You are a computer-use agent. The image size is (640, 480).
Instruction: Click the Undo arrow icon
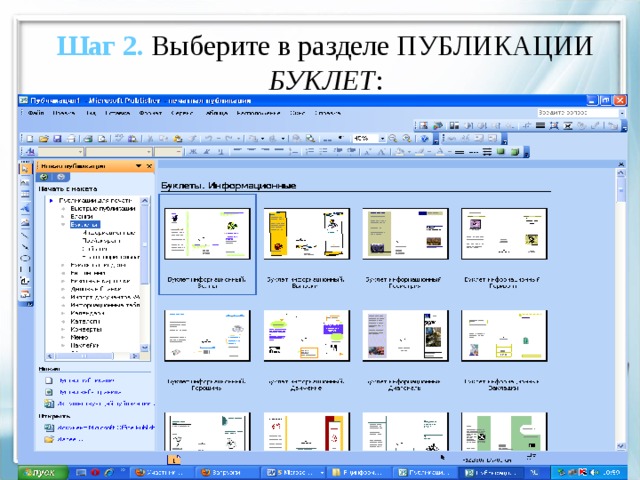click(209, 139)
